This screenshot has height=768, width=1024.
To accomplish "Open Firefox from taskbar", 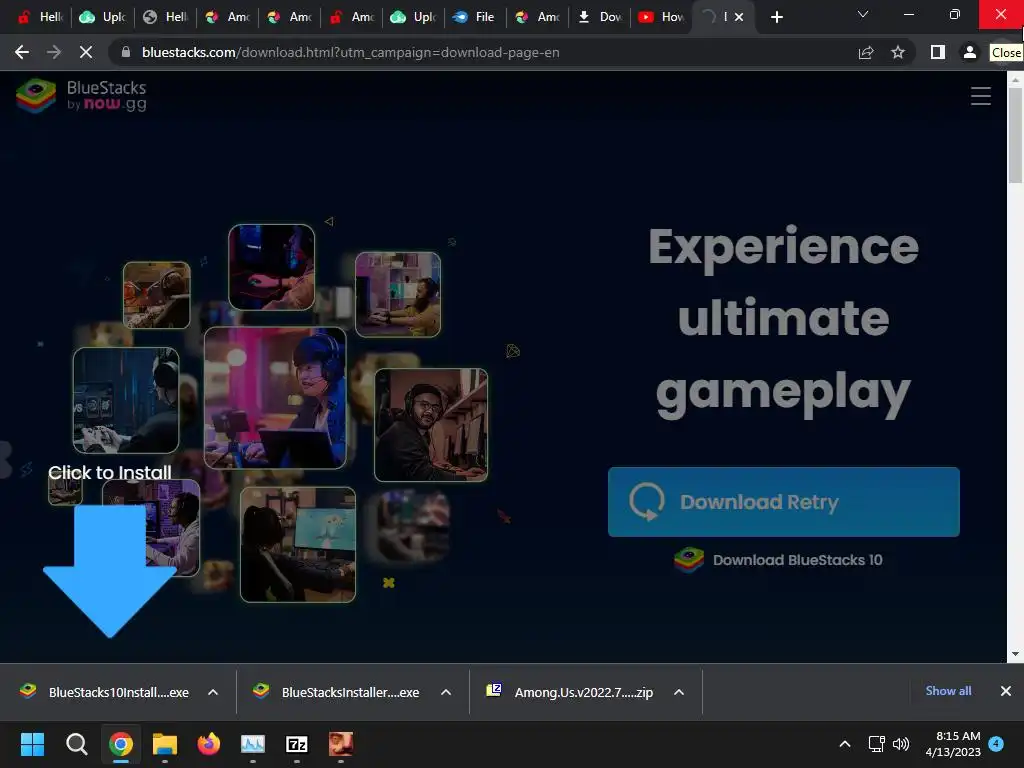I will point(209,744).
